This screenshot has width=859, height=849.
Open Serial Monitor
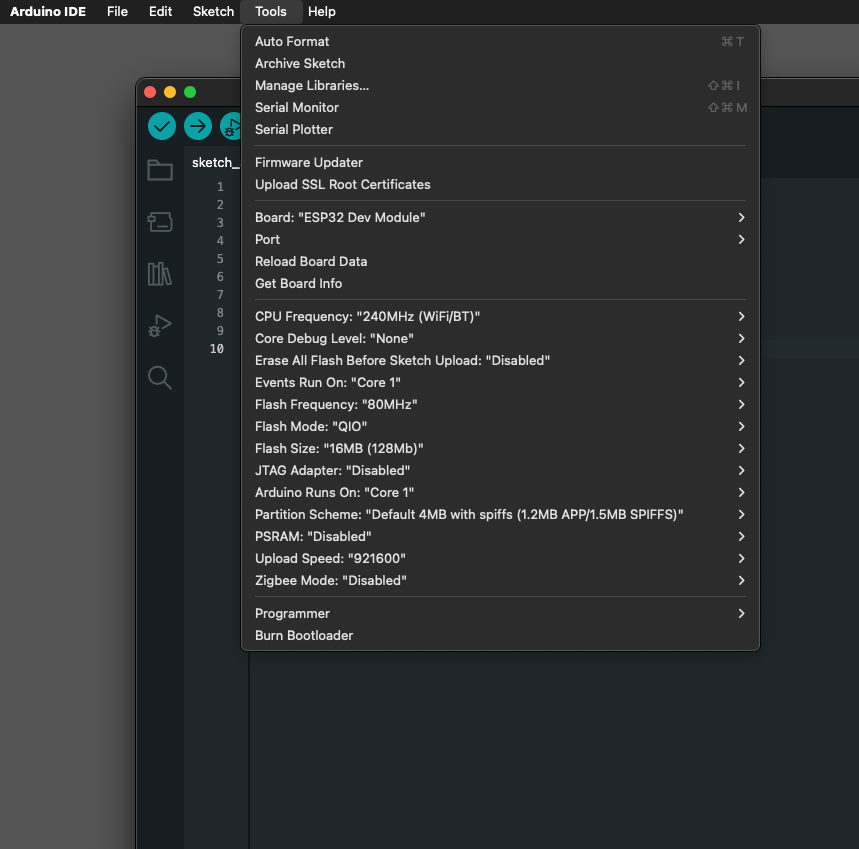coord(500,107)
